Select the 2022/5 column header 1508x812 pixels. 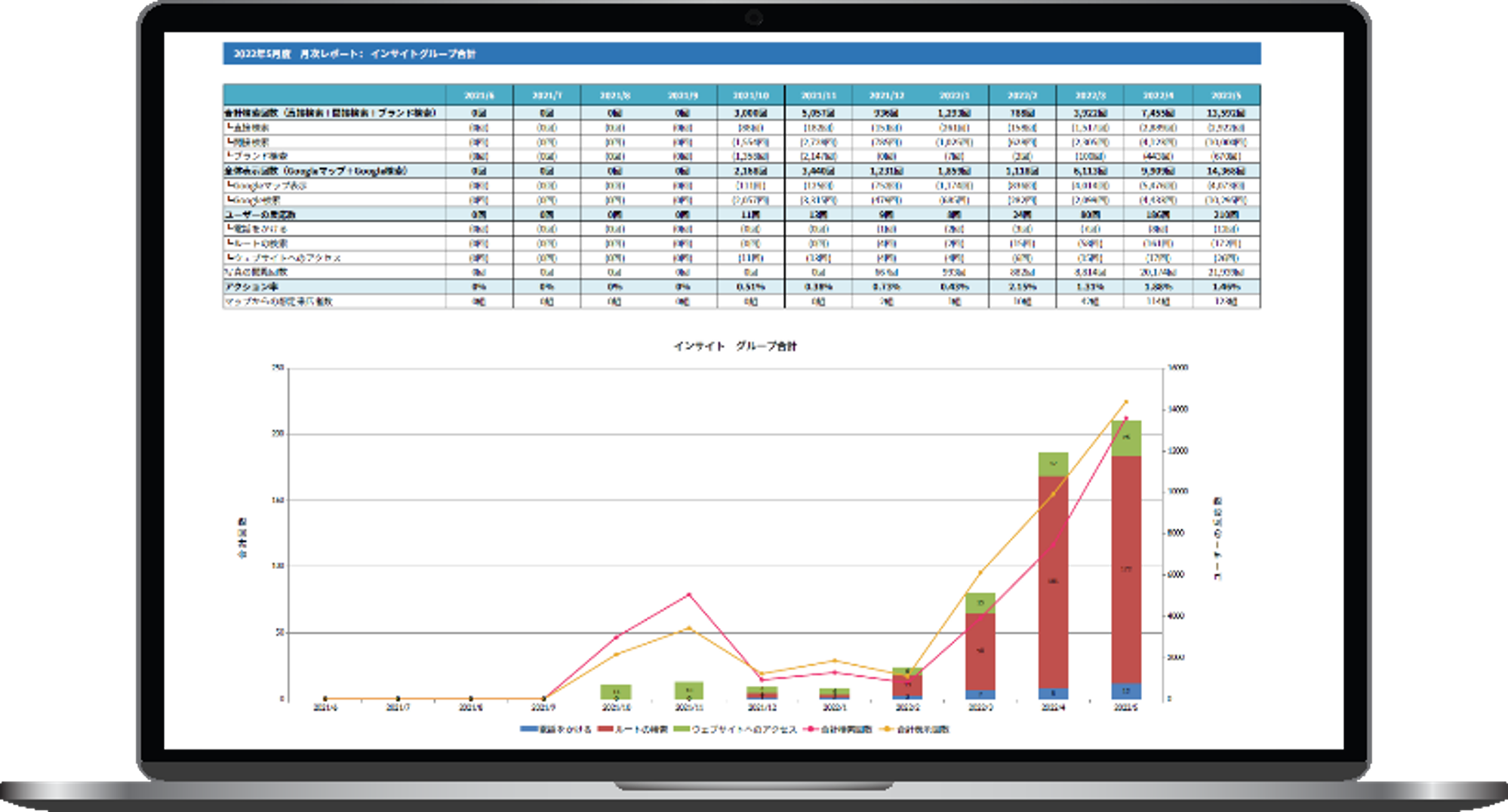click(x=1226, y=96)
